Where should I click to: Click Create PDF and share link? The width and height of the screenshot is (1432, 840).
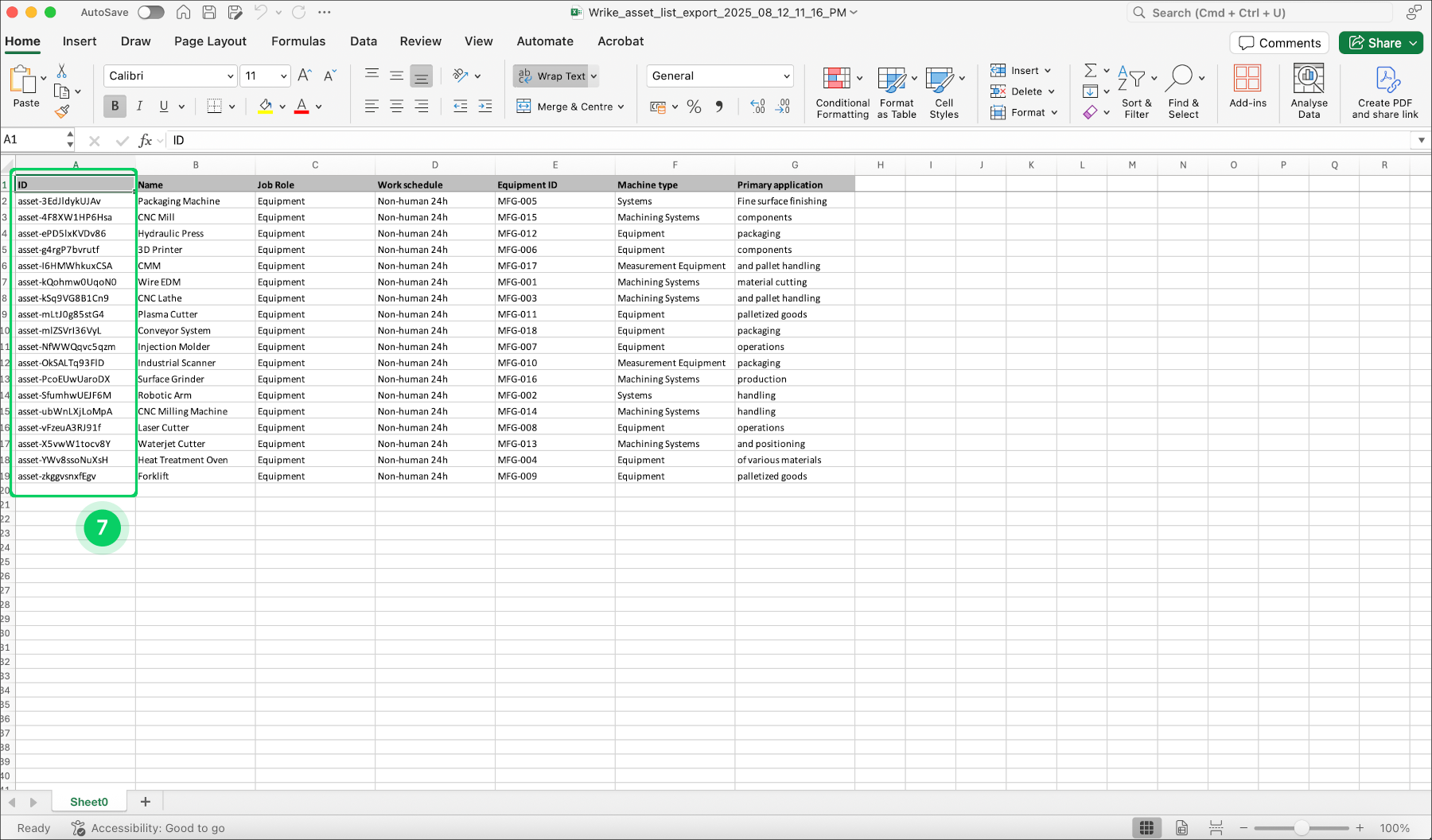tap(1384, 91)
